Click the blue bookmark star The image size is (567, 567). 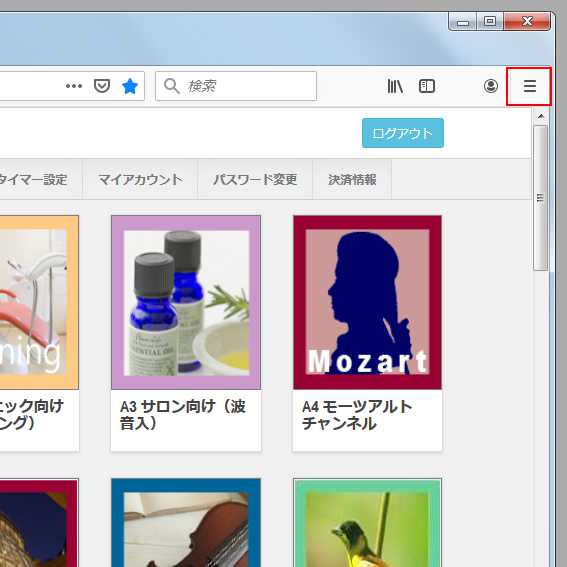point(130,86)
